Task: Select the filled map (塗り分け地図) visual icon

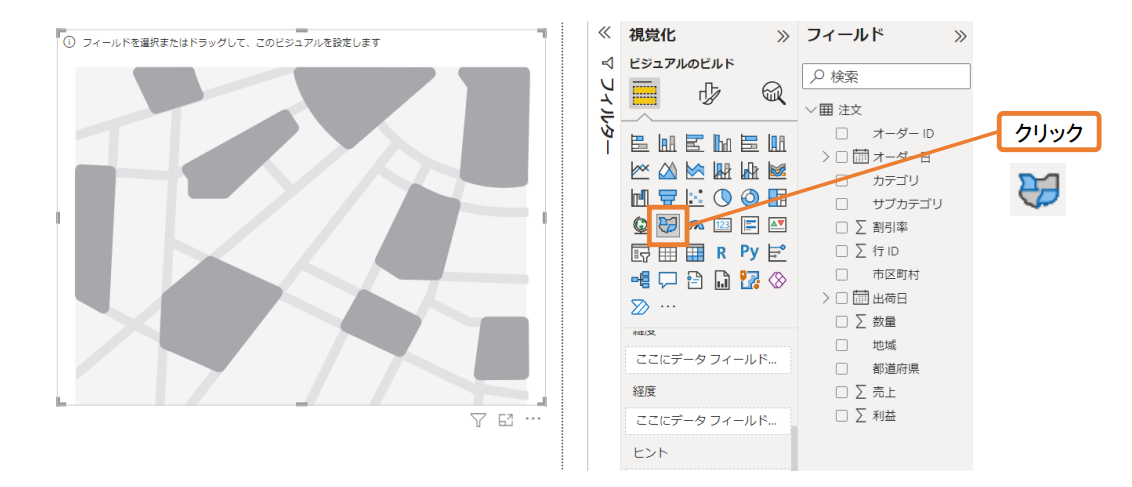Action: coord(668,225)
